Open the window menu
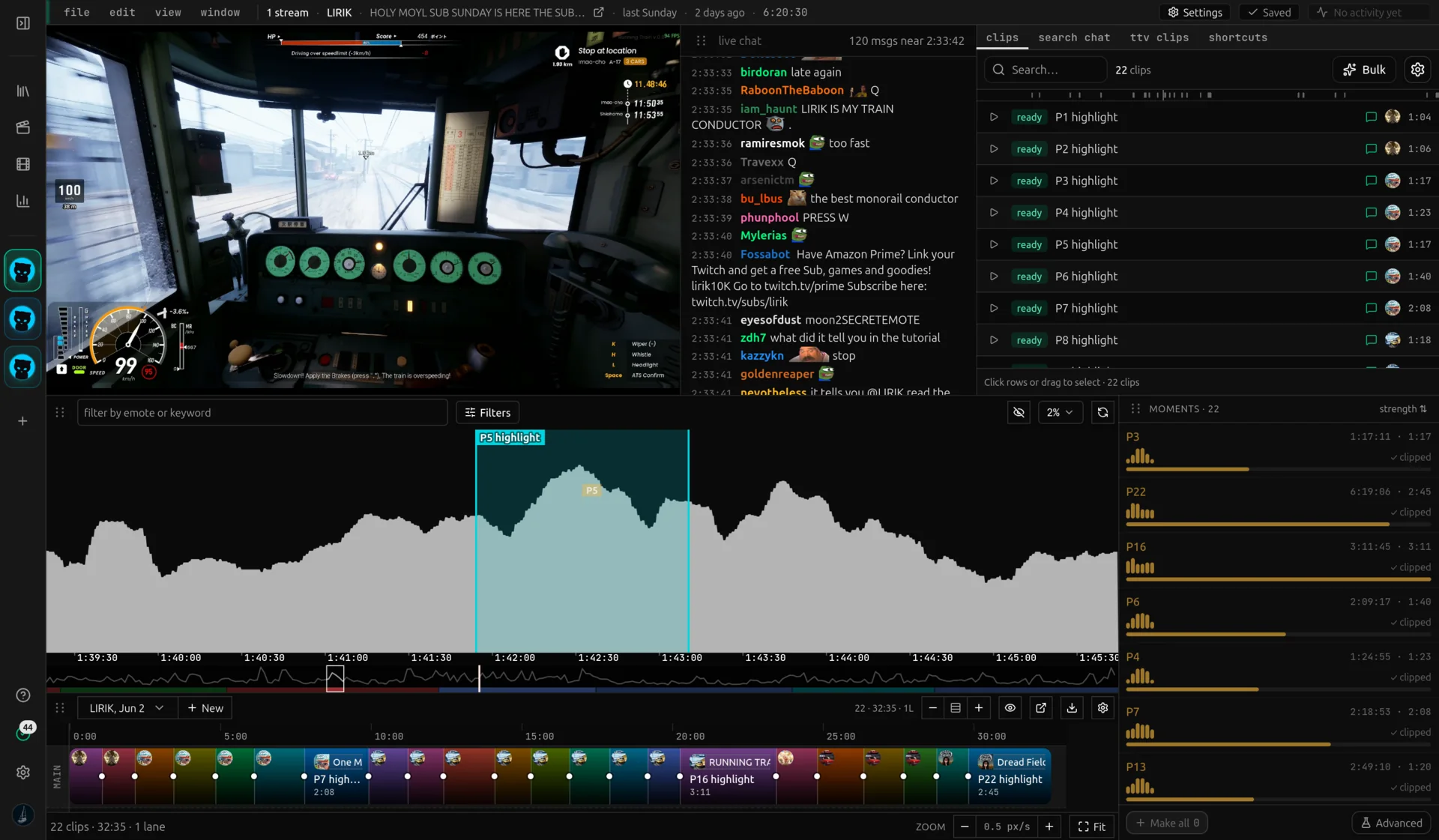 click(220, 13)
